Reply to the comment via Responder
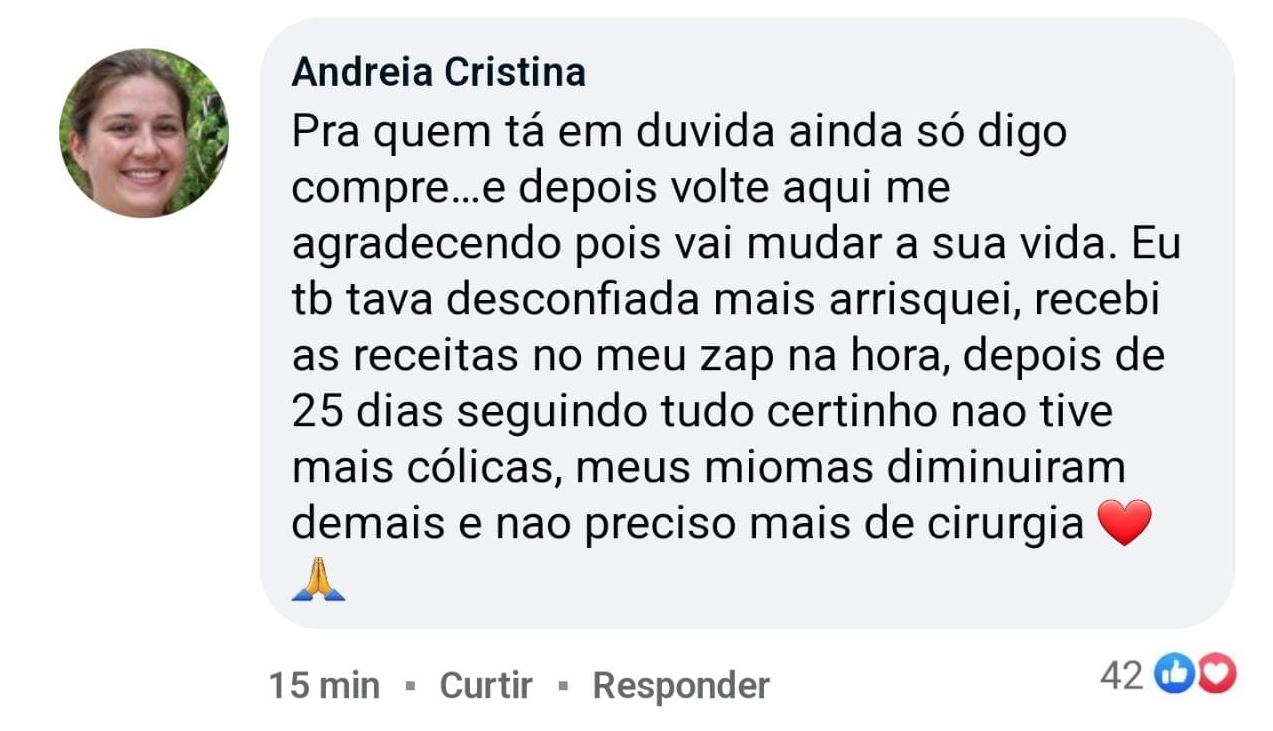This screenshot has height=731, width=1273. pos(681,686)
